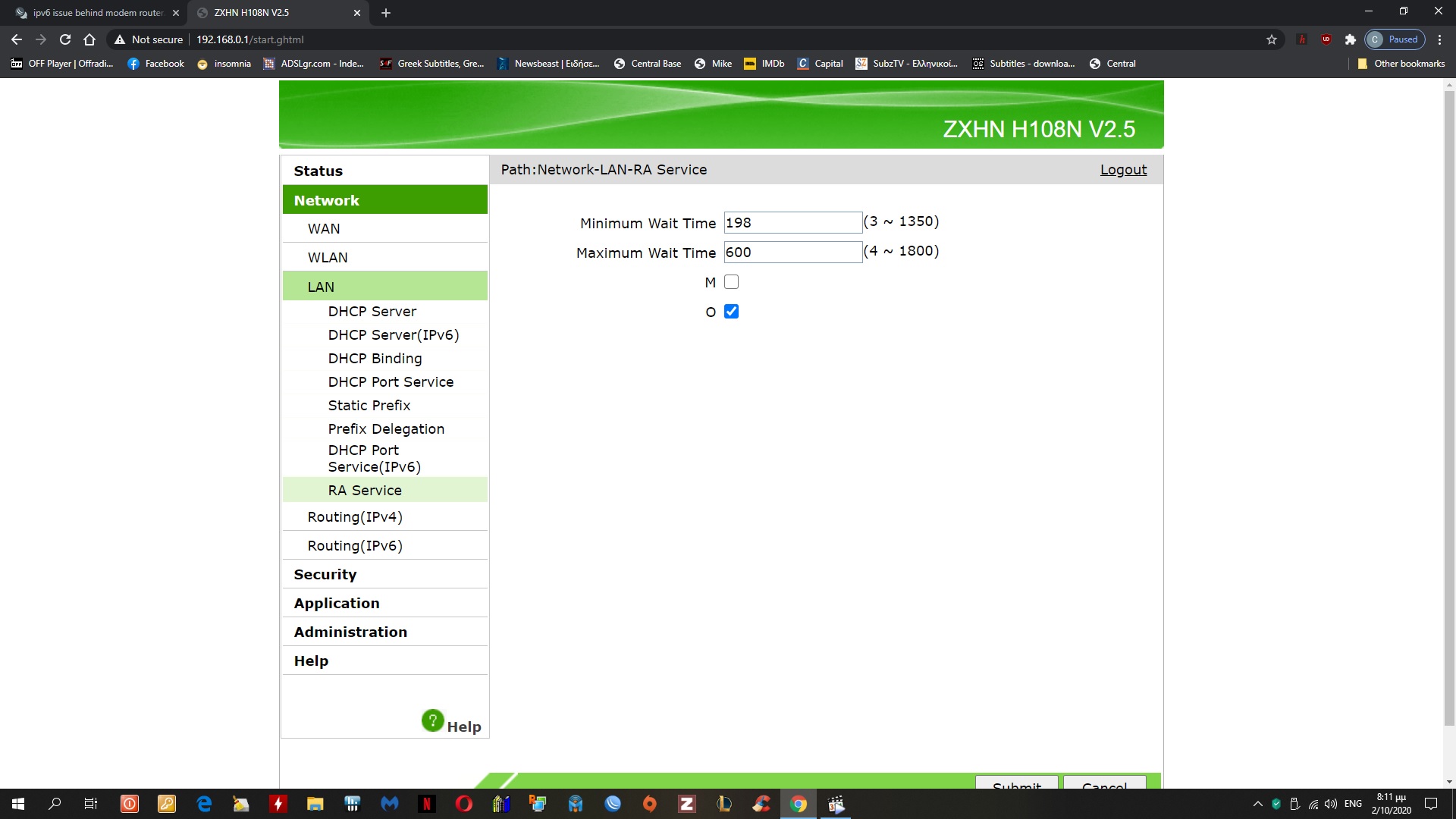Click the browser home icon
Viewport: 1456px width, 819px height.
click(89, 39)
